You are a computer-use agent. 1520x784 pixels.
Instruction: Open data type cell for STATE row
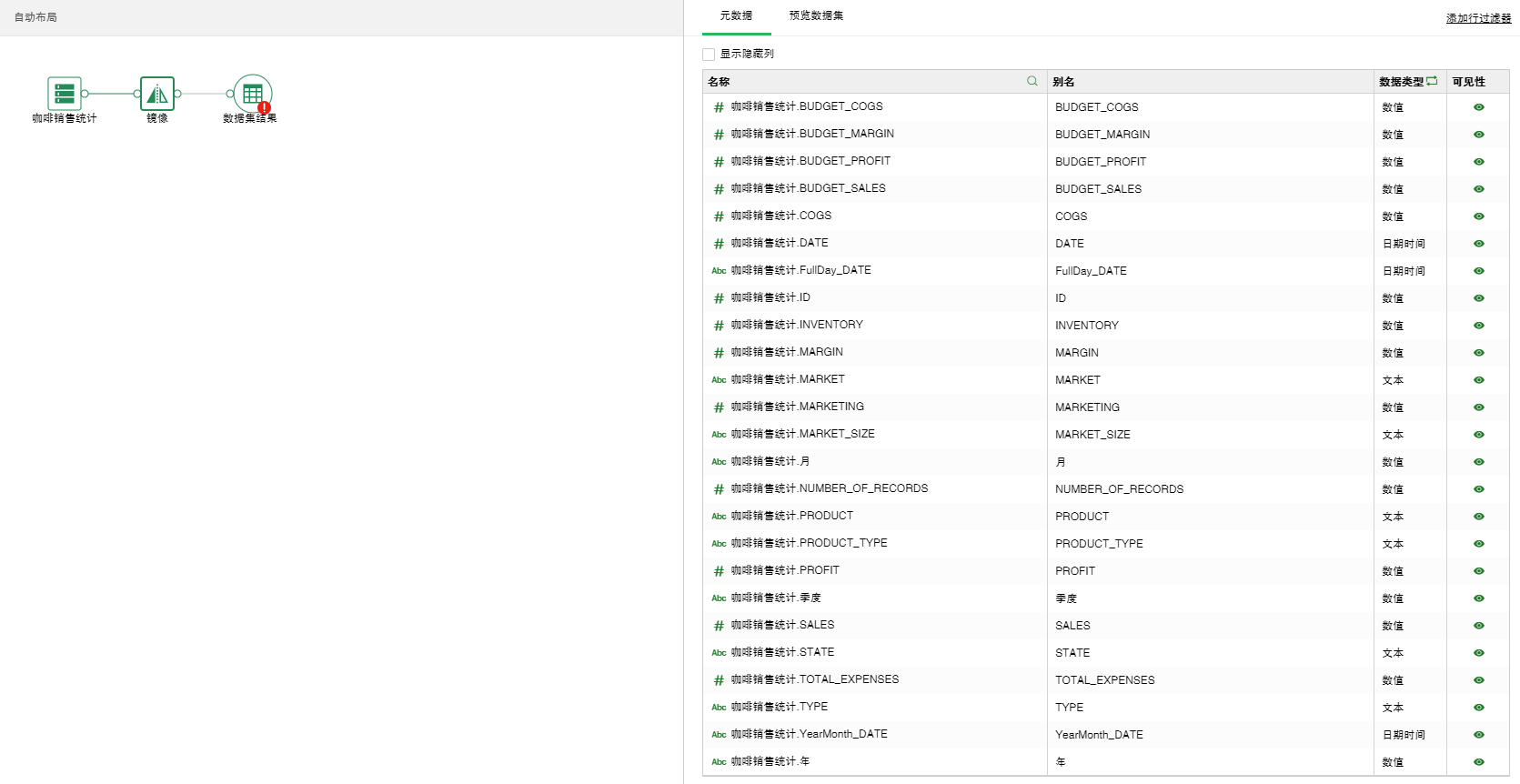(1393, 653)
